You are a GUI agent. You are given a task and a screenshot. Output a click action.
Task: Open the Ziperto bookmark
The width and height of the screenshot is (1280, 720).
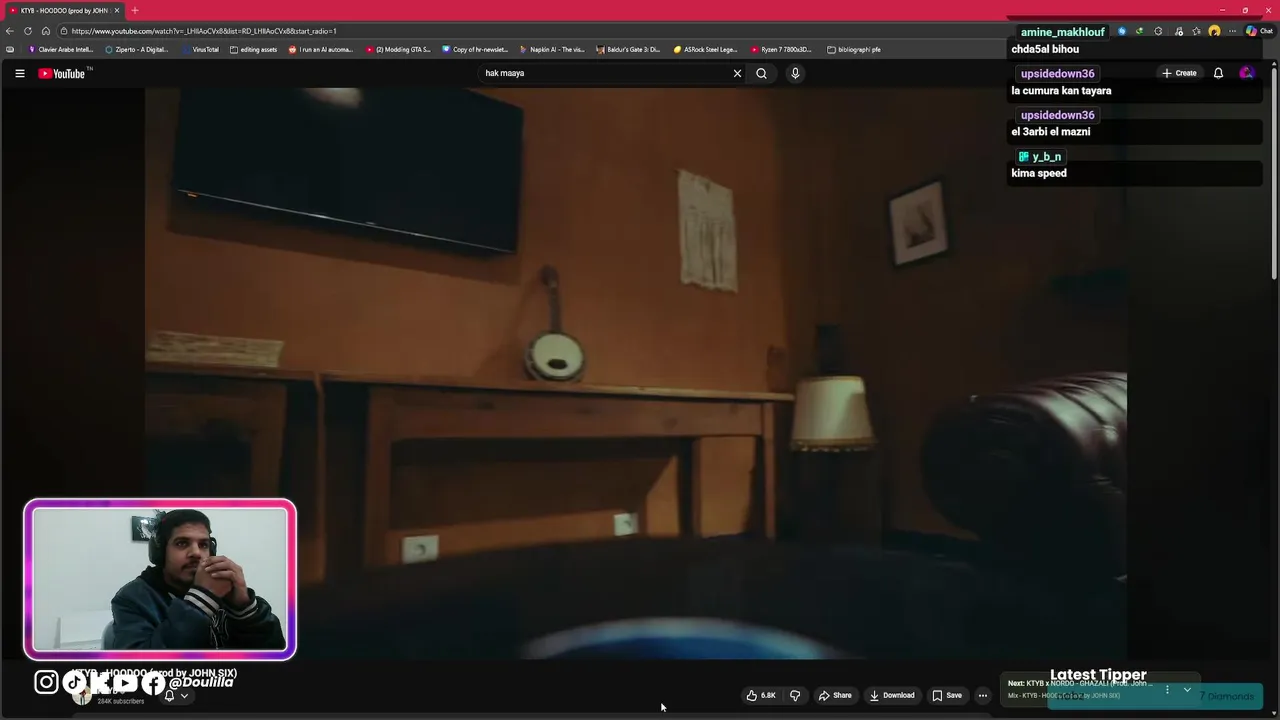137,49
